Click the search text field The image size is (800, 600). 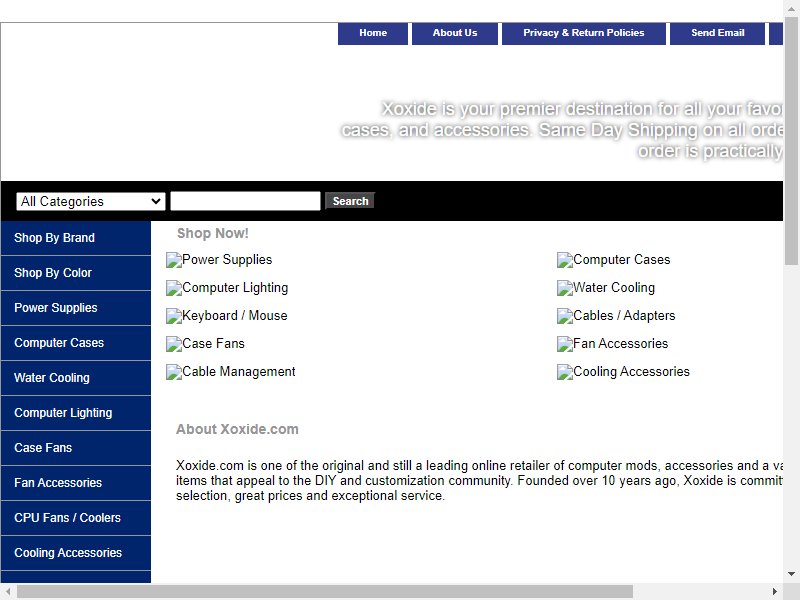tap(245, 201)
